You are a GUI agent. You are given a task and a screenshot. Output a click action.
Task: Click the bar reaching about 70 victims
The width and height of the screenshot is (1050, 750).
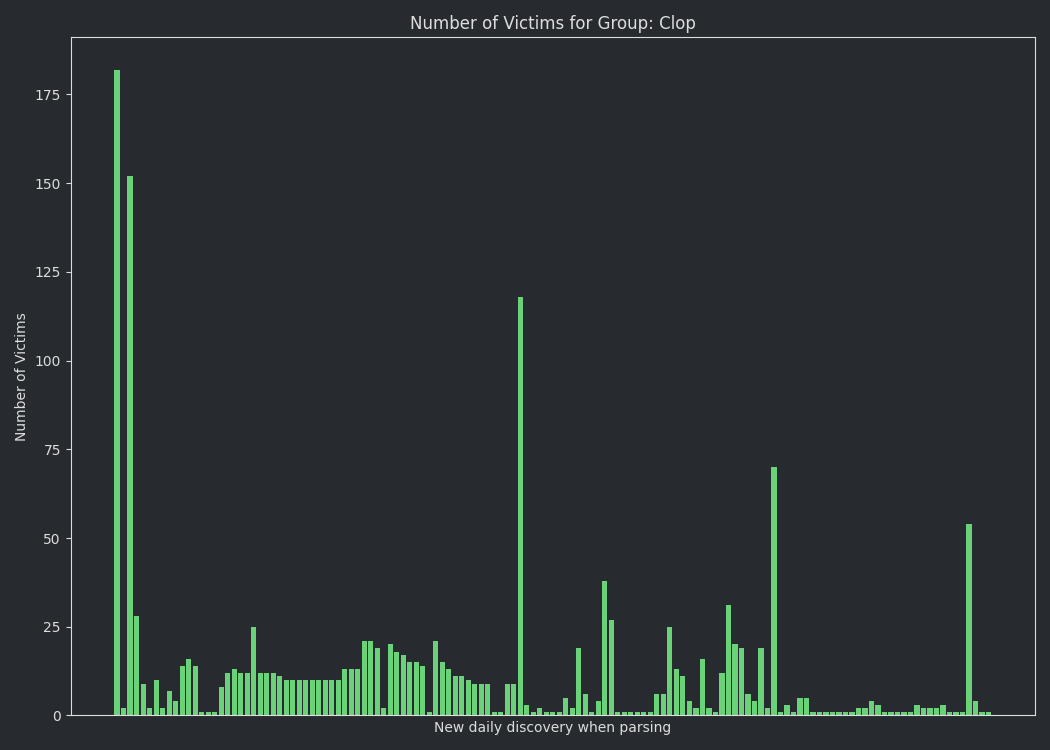coord(774,591)
